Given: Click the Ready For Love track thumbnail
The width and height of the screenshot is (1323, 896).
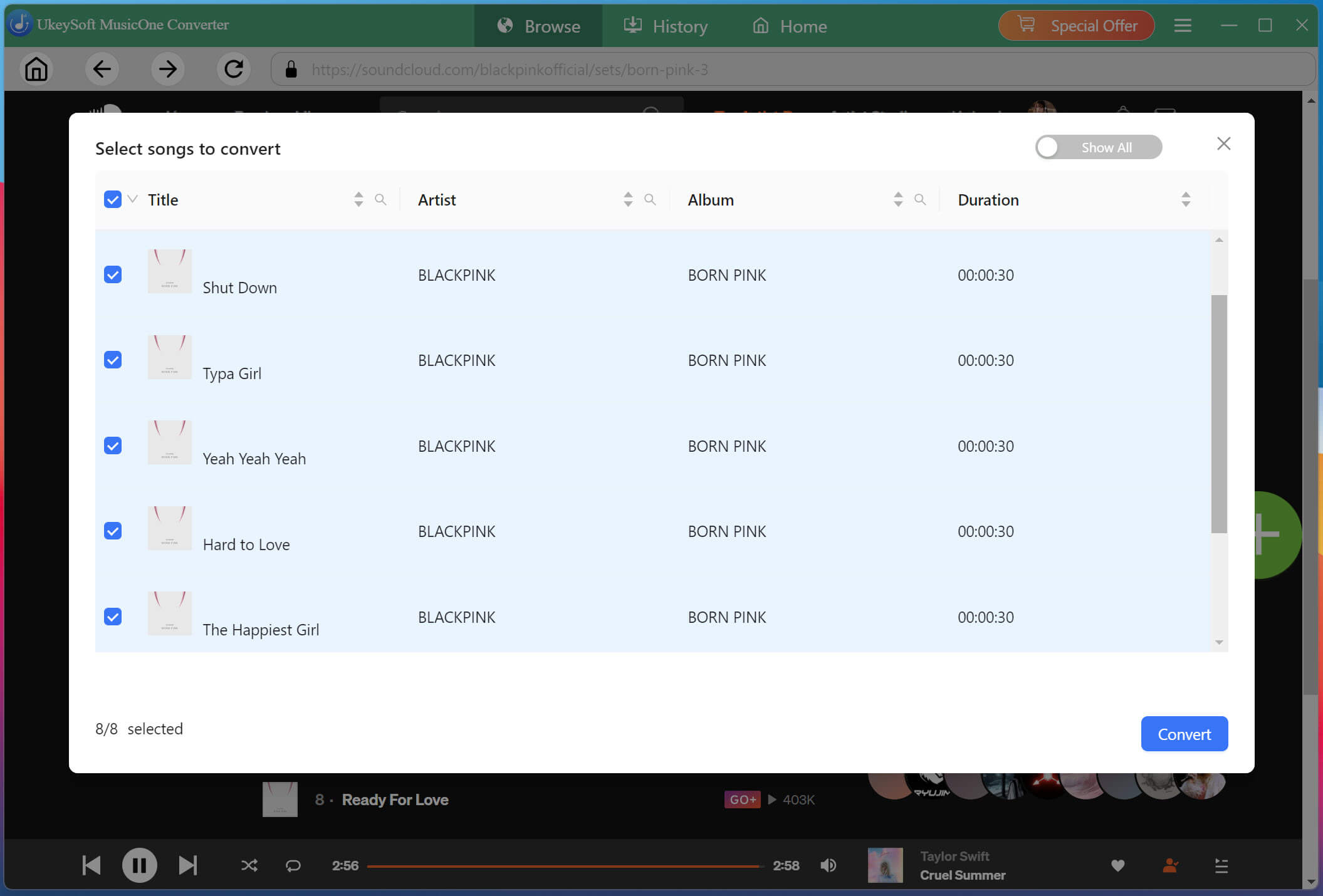Looking at the screenshot, I should click(x=280, y=799).
